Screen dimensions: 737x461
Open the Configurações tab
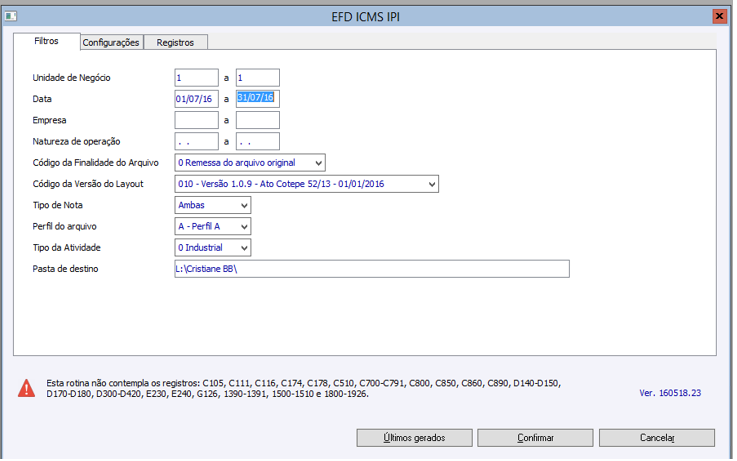[111, 42]
